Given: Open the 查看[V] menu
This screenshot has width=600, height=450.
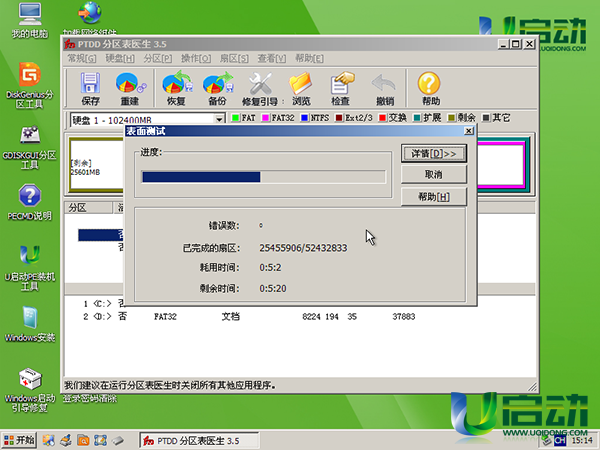Looking at the screenshot, I should 271,59.
